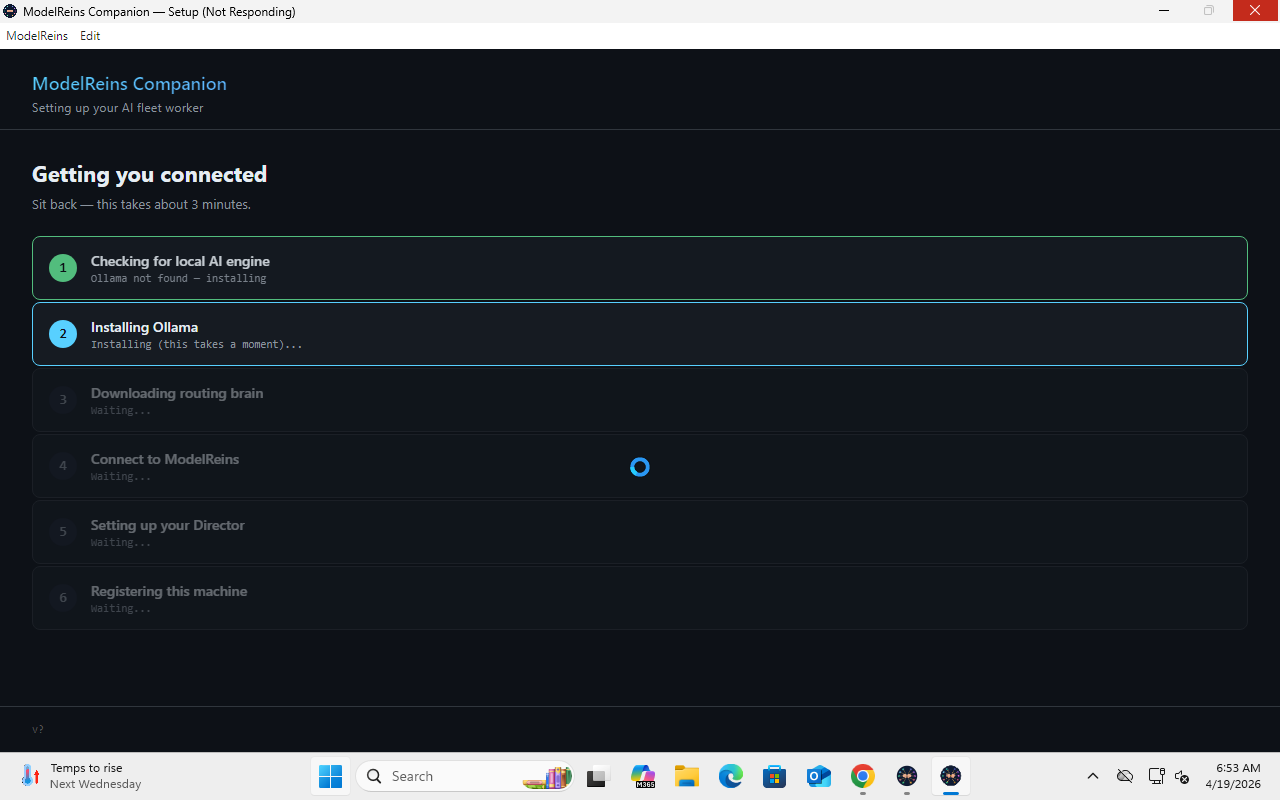Viewport: 1280px width, 800px height.
Task: Open the network status tray icon
Action: [1156, 776]
